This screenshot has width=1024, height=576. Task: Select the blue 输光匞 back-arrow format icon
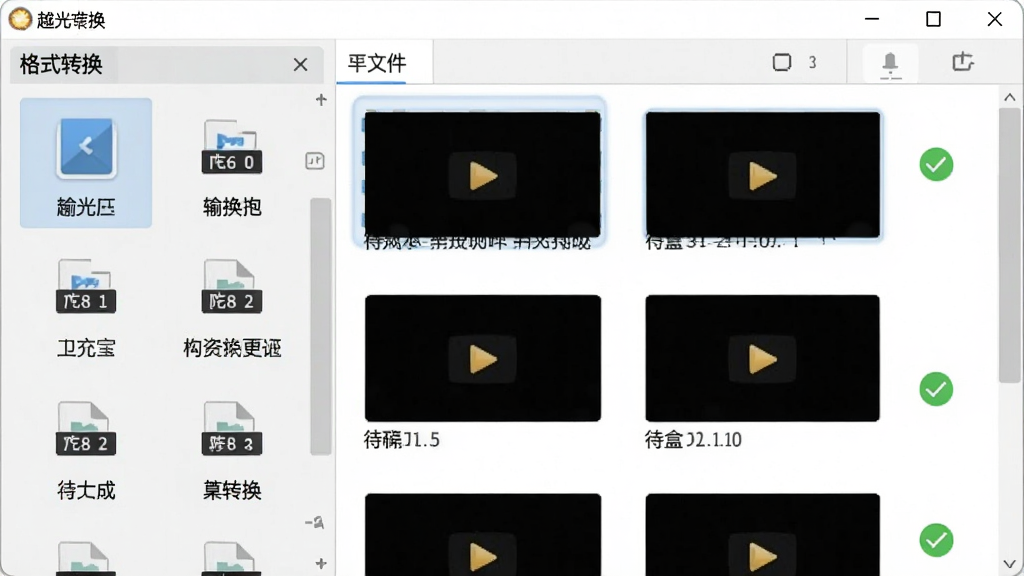click(86, 149)
